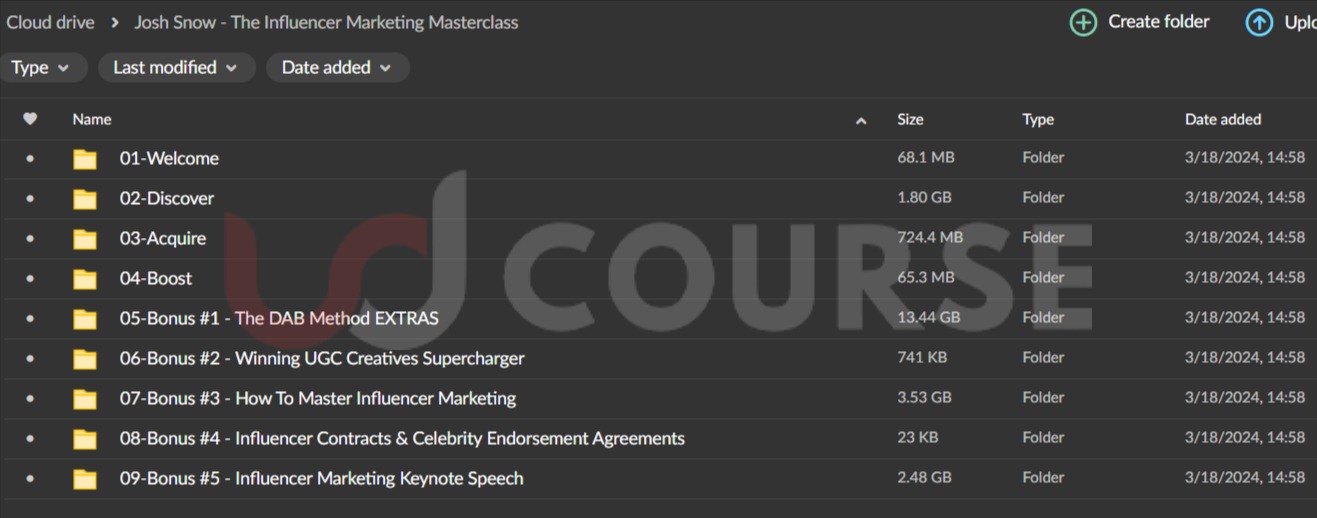Click Josh Snow Masterclass breadcrumb
The image size is (1317, 518).
click(326, 22)
